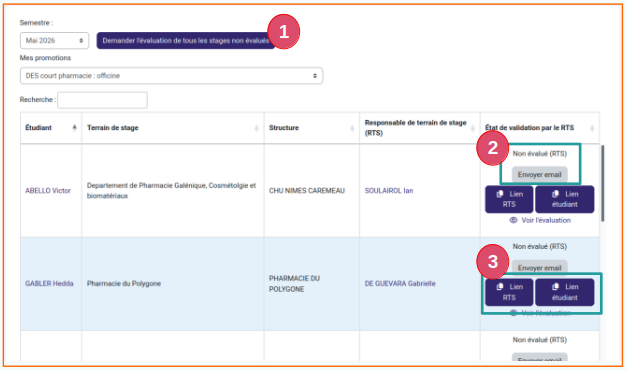Sort table by Étudiant column arrow
The height and width of the screenshot is (370, 627).
(74, 128)
